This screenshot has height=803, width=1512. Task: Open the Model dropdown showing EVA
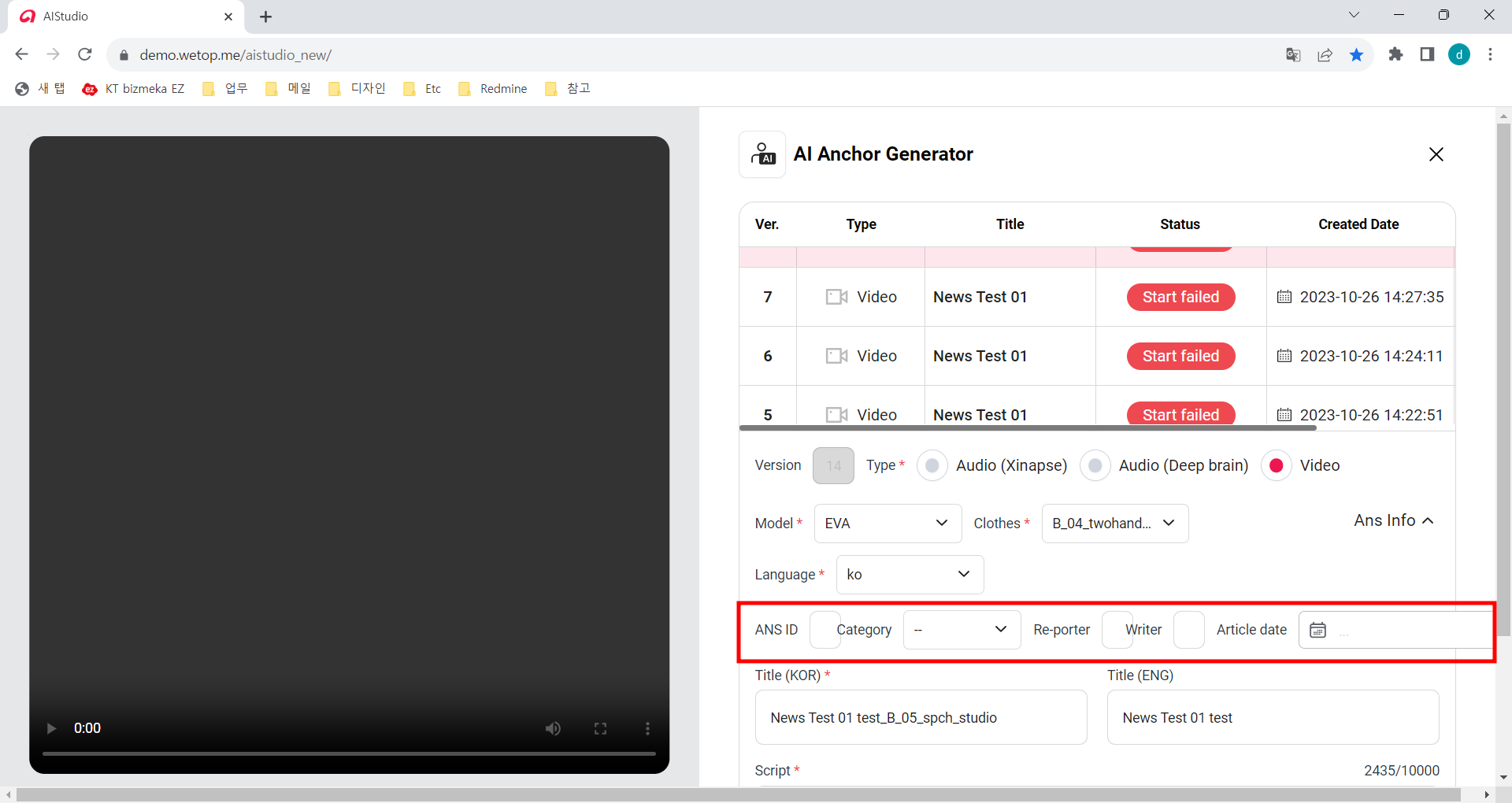coord(888,524)
